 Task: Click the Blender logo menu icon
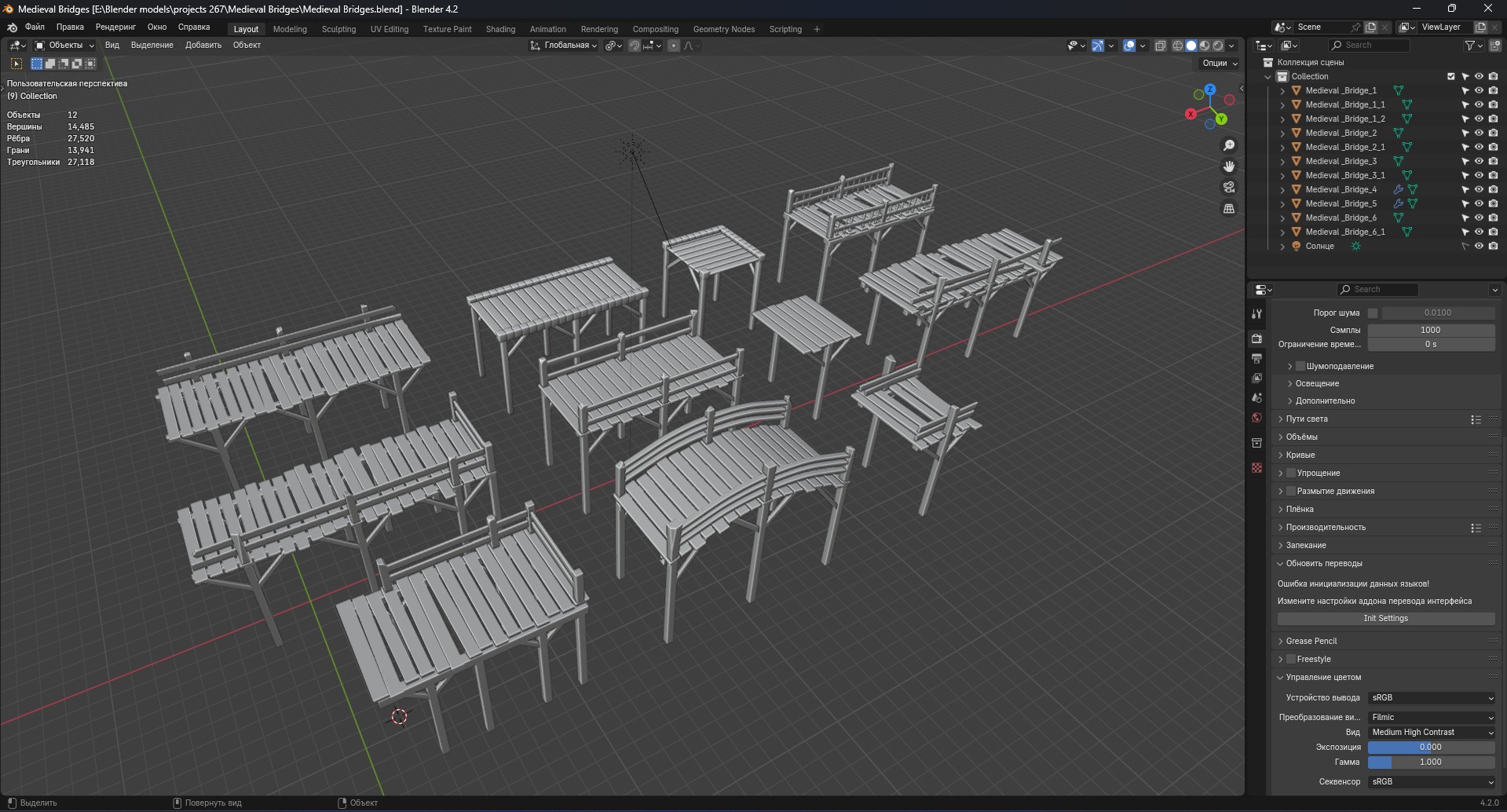tap(12, 27)
